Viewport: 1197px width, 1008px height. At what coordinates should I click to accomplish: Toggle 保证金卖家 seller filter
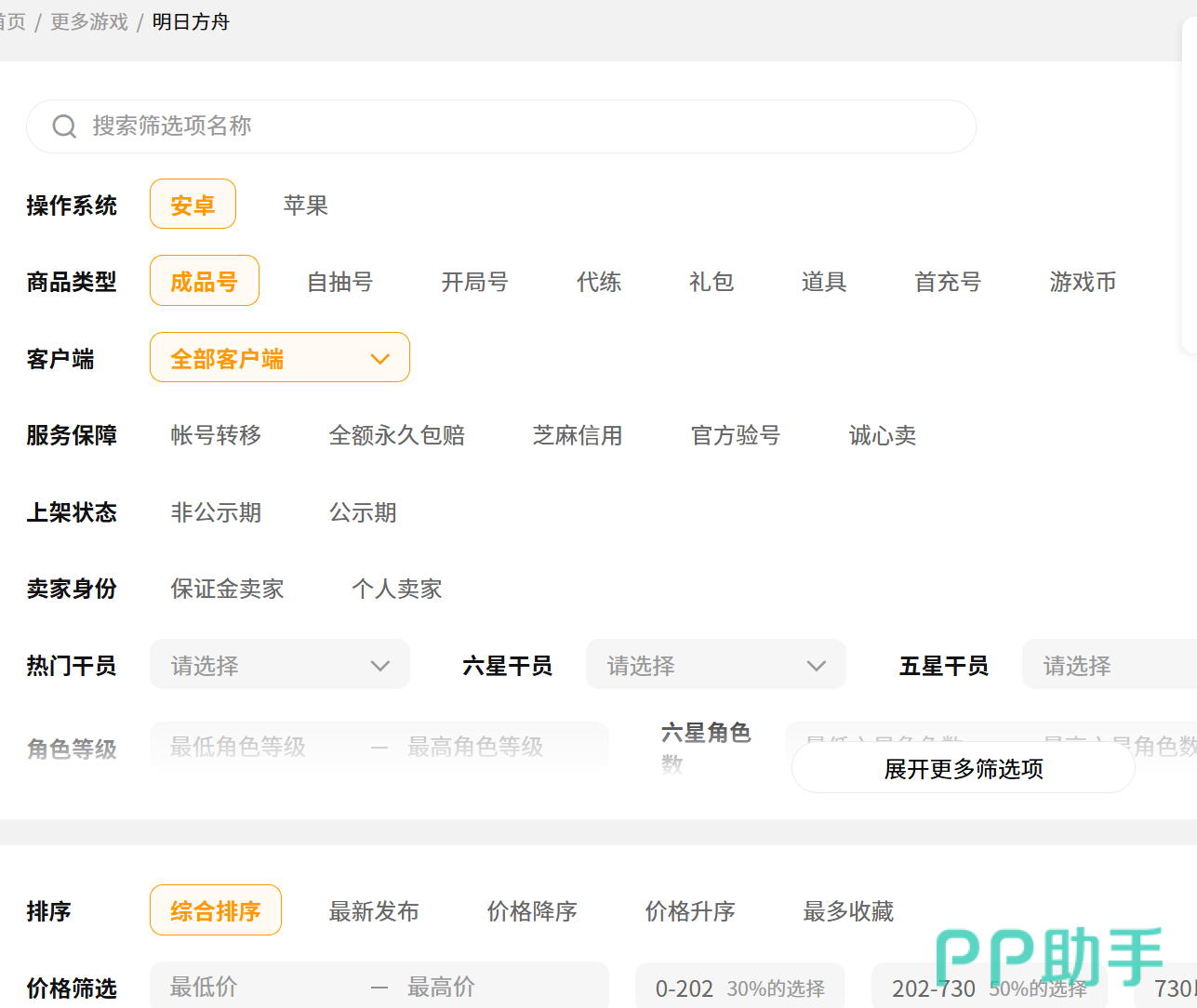point(227,589)
